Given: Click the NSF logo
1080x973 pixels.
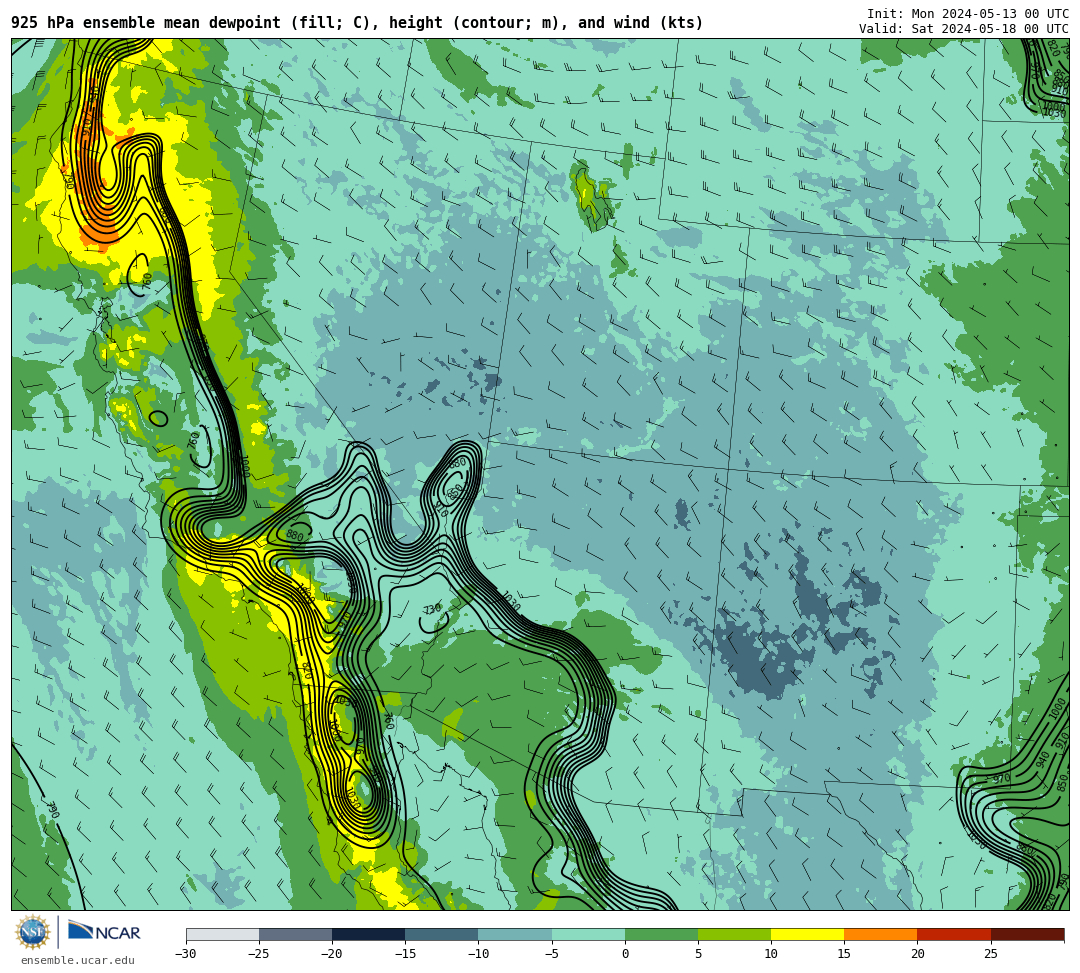Looking at the screenshot, I should click(33, 932).
